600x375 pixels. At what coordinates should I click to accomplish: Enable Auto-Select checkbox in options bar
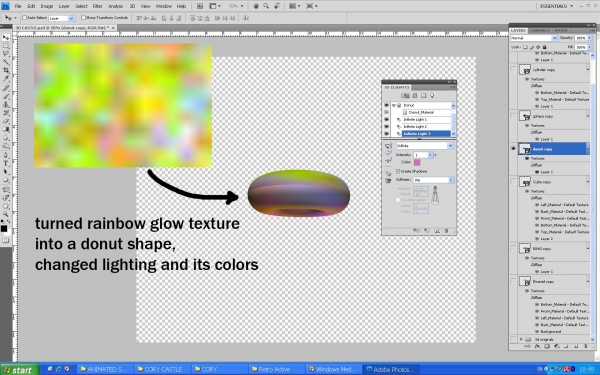[x=24, y=18]
